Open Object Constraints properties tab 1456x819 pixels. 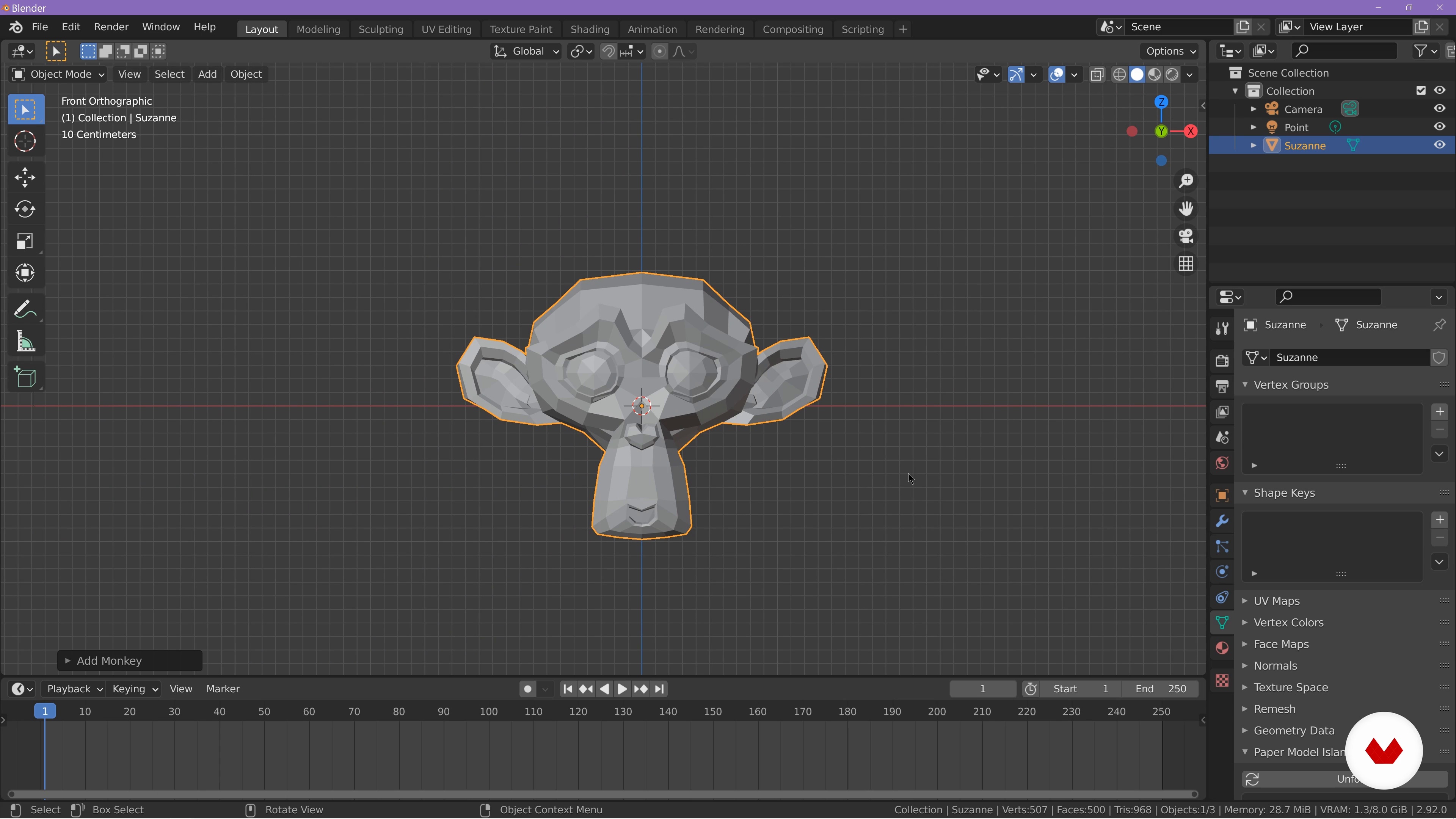[1222, 598]
